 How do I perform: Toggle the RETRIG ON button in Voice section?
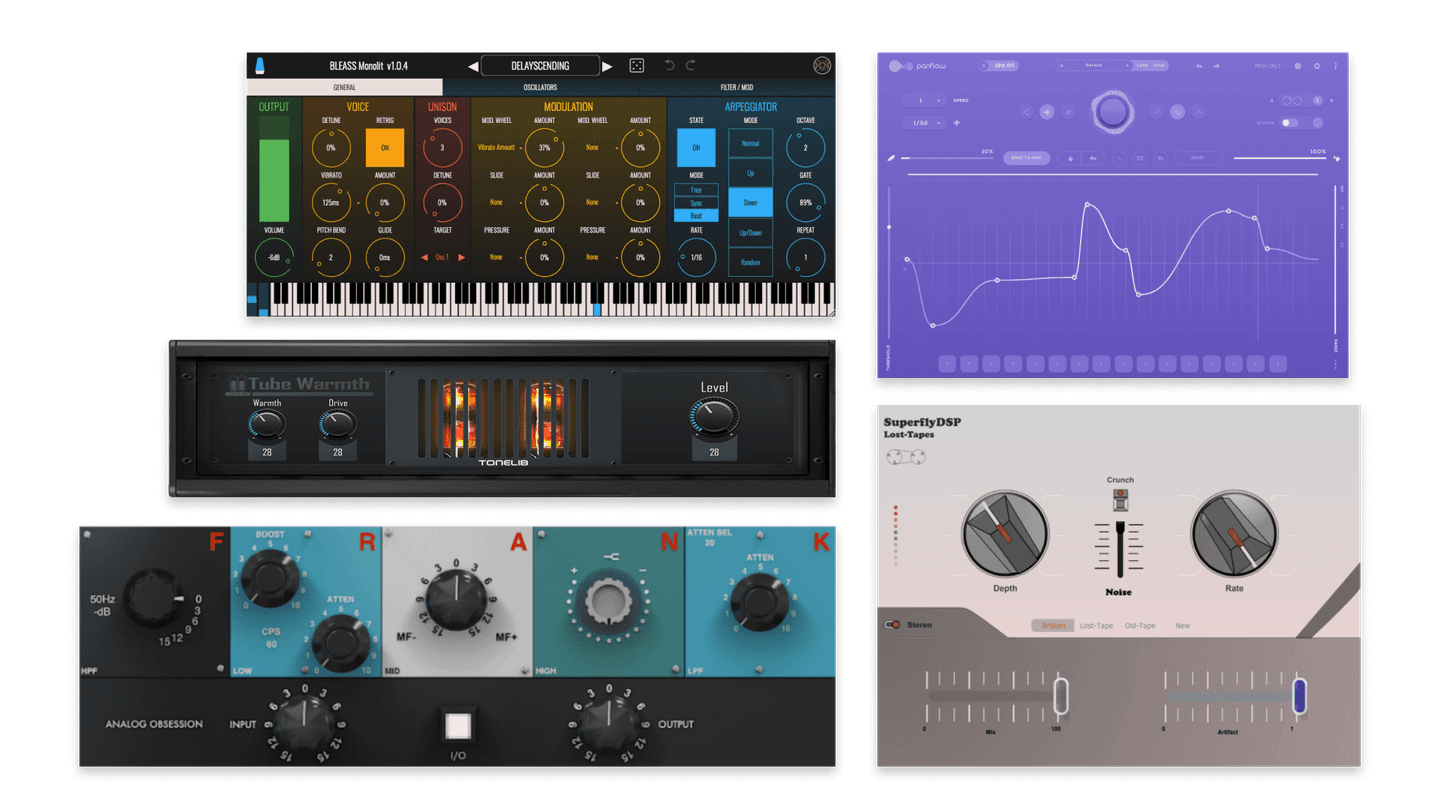pos(385,148)
